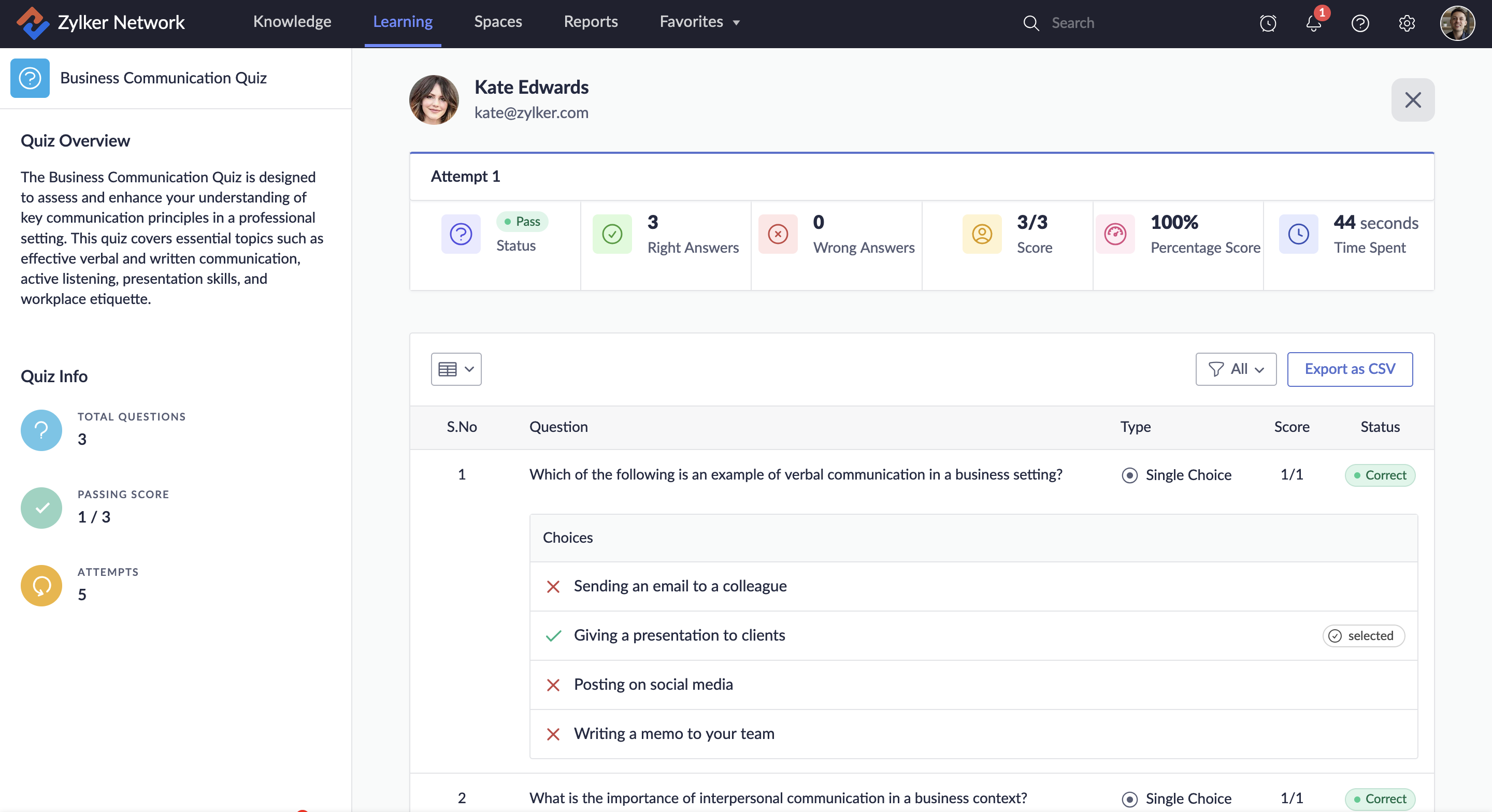Click the Business Communication Quiz icon
Image resolution: width=1492 pixels, height=812 pixels.
(30, 78)
